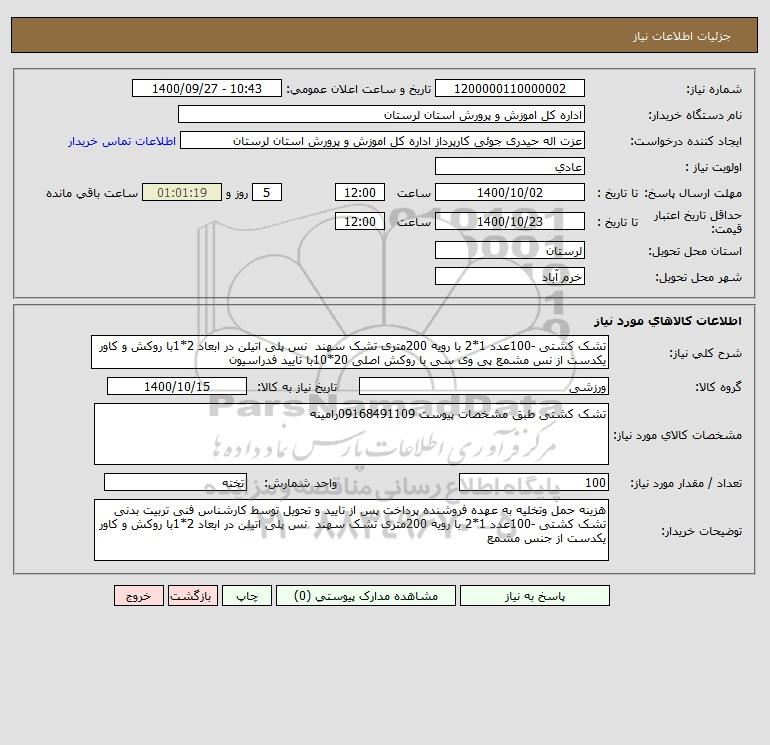The image size is (770, 745).
Task: Click the شرح کلی نیاز description box
Action: (350, 353)
